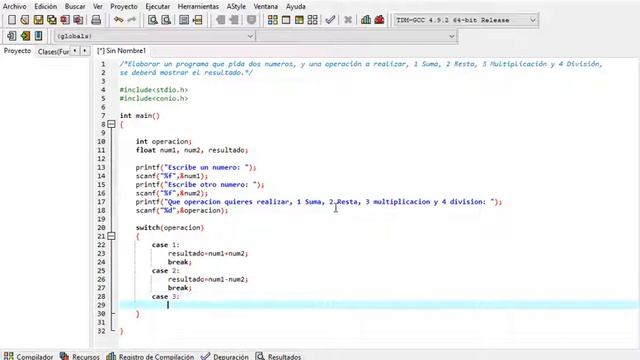
Task: Click the line "#include<conio.h>"
Action: click(154, 98)
